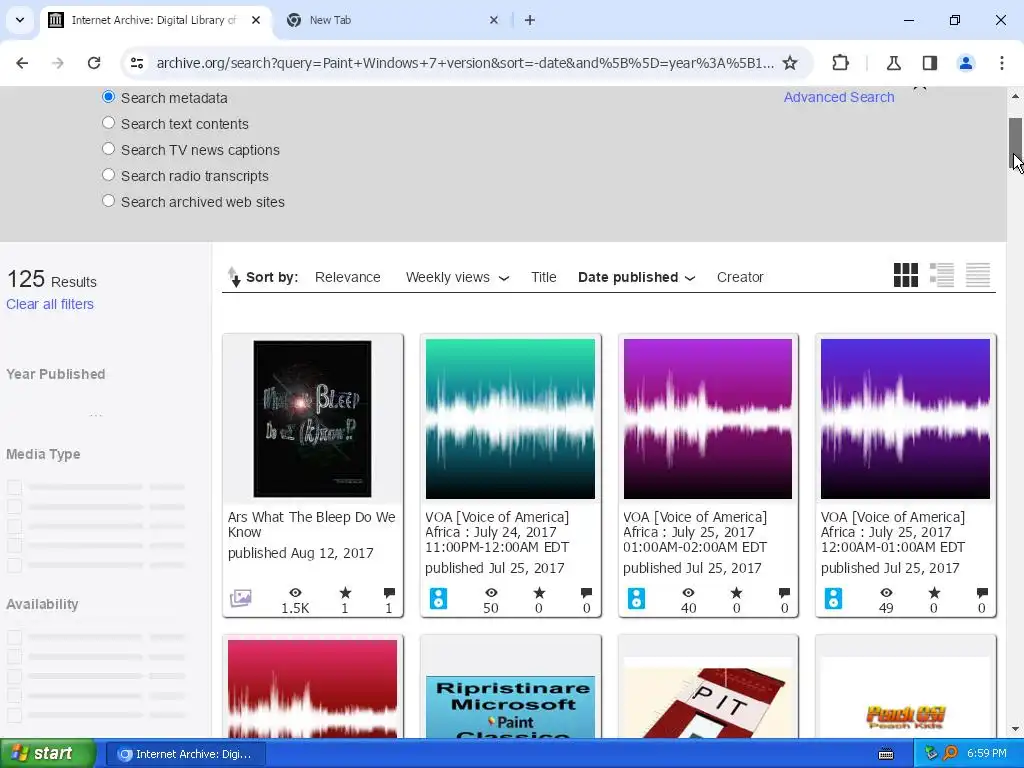The width and height of the screenshot is (1024, 768).
Task: Open Chrome three-dot menu
Action: coord(1001,63)
